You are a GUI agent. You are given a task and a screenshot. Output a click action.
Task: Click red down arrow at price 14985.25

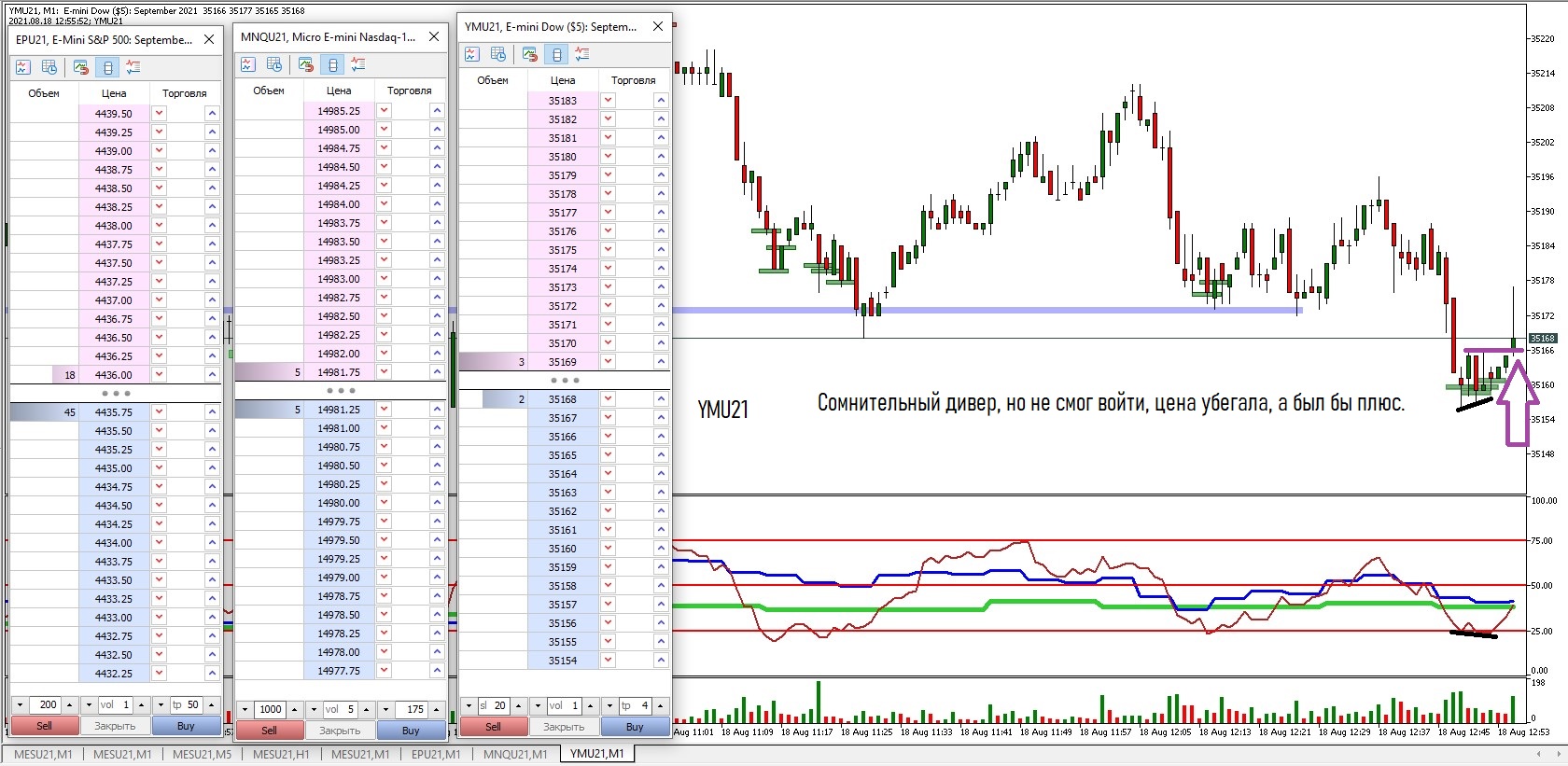384,110
